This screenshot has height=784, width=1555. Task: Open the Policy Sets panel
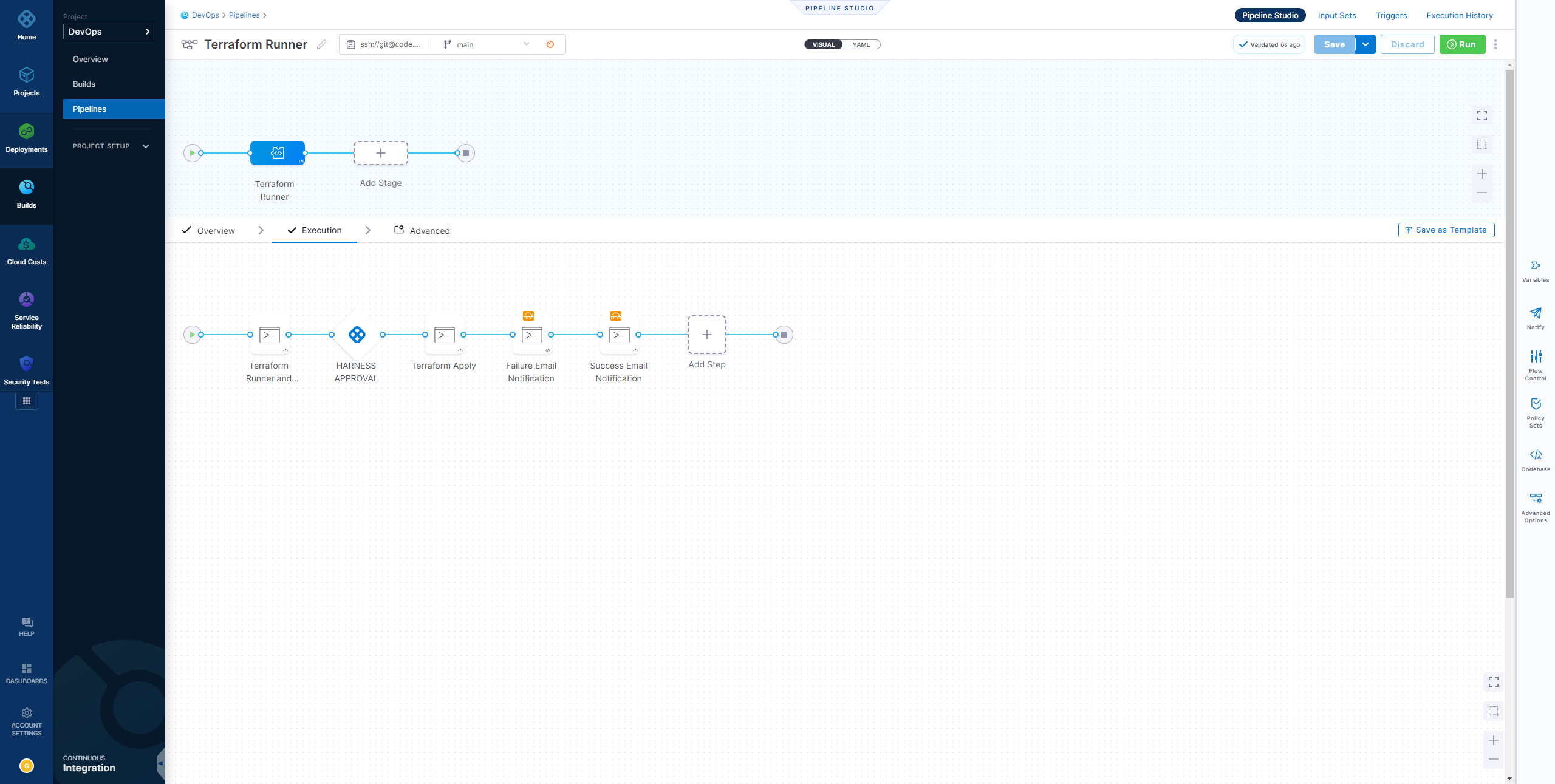click(1536, 412)
